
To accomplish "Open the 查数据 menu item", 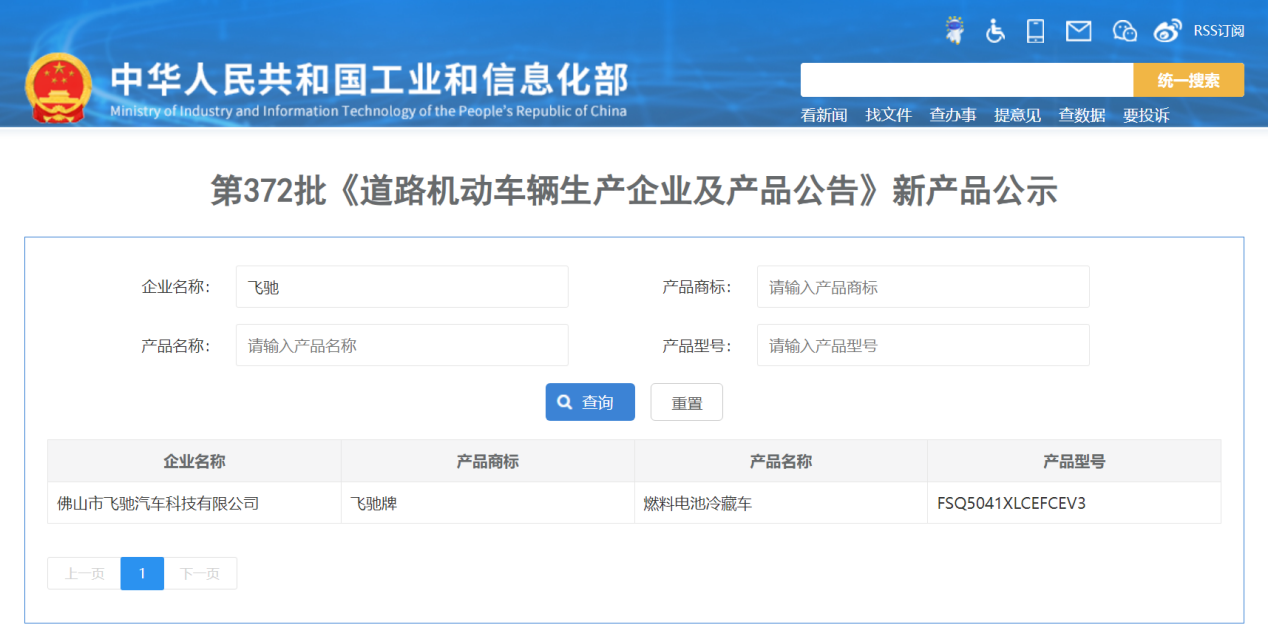I will pyautogui.click(x=1082, y=115).
